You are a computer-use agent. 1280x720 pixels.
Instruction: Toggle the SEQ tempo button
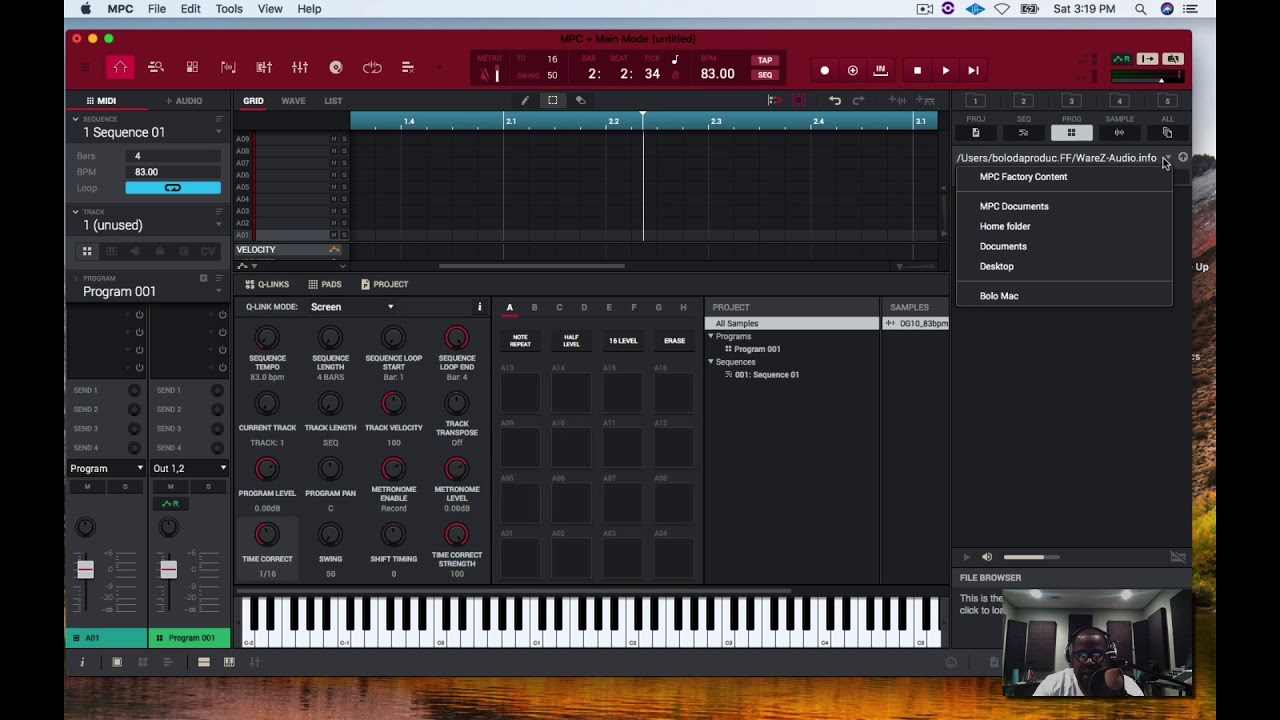pos(765,75)
